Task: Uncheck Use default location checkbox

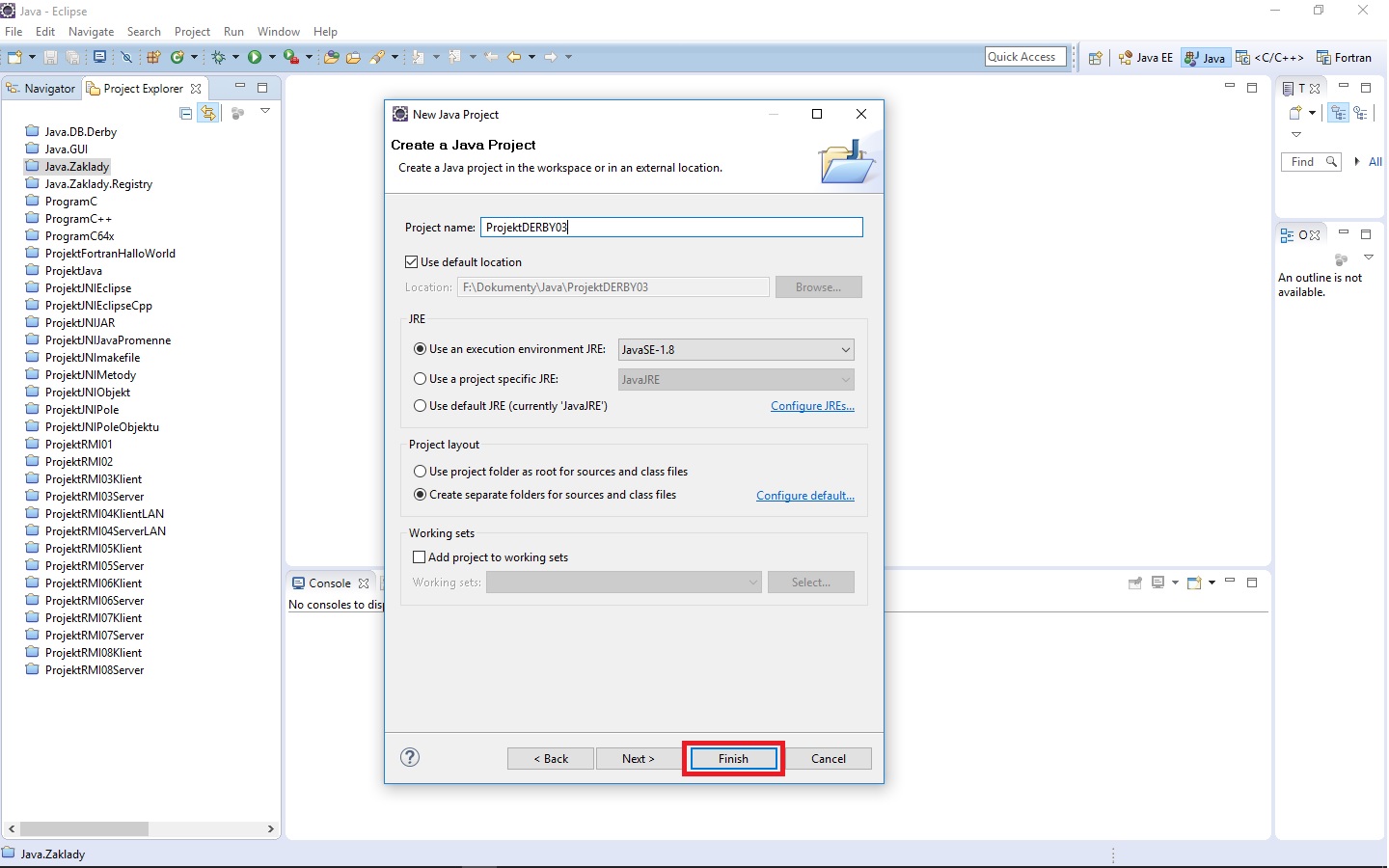Action: tap(412, 262)
